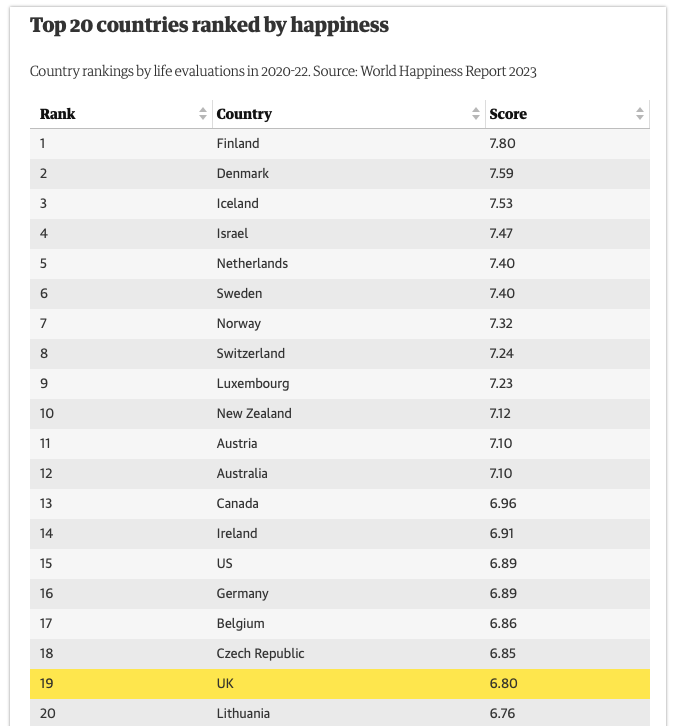The width and height of the screenshot is (675, 726).
Task: Click the Israel table entry
Action: coord(232,233)
